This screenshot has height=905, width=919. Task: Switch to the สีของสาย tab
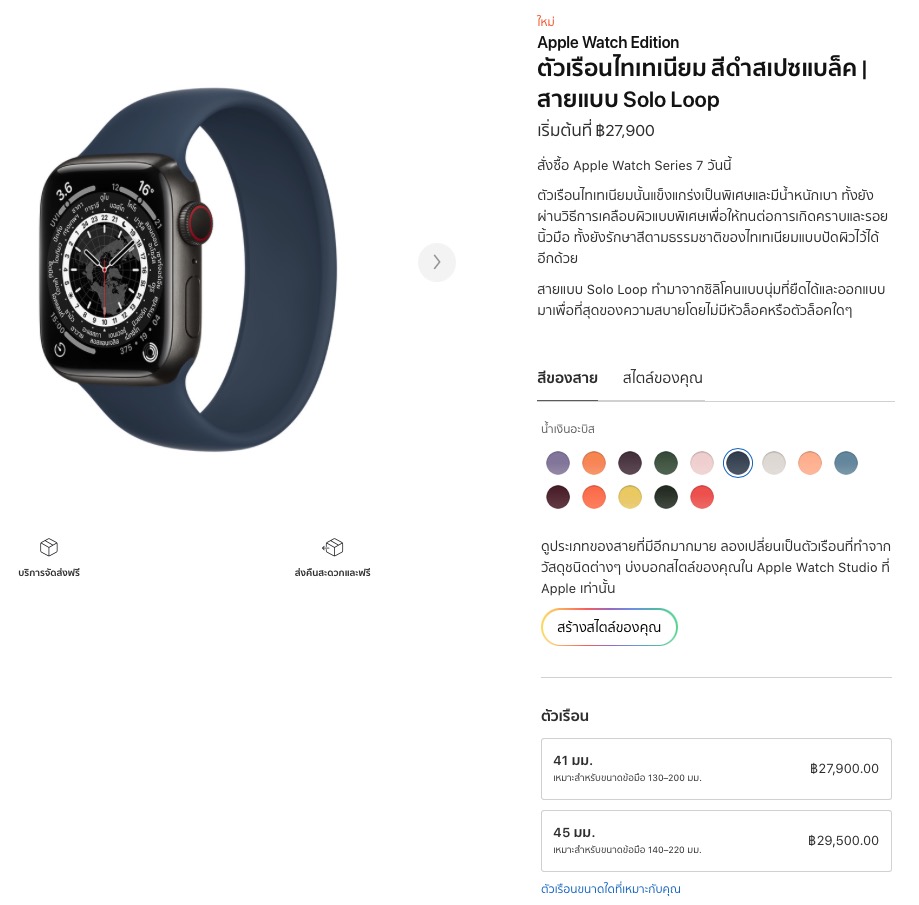[567, 378]
